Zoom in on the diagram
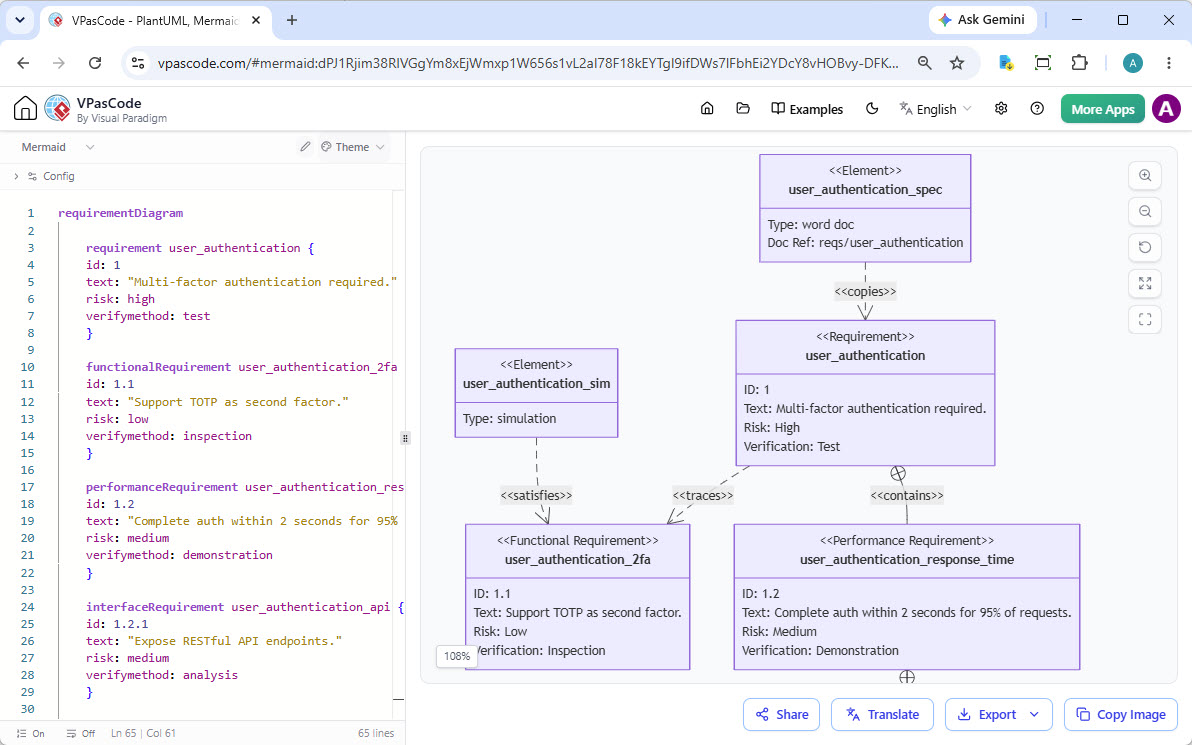The height and width of the screenshot is (745, 1192). (x=1145, y=176)
